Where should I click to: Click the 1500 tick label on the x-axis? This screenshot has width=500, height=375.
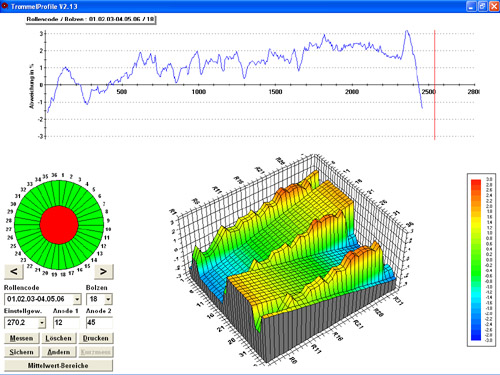click(275, 92)
